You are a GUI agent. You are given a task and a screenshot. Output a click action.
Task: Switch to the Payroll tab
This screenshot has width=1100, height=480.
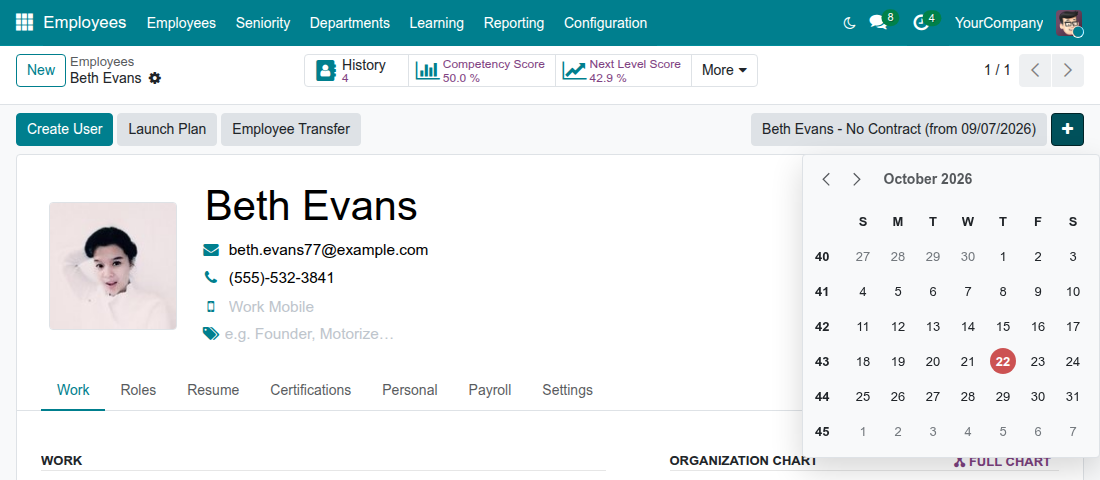[x=490, y=390]
